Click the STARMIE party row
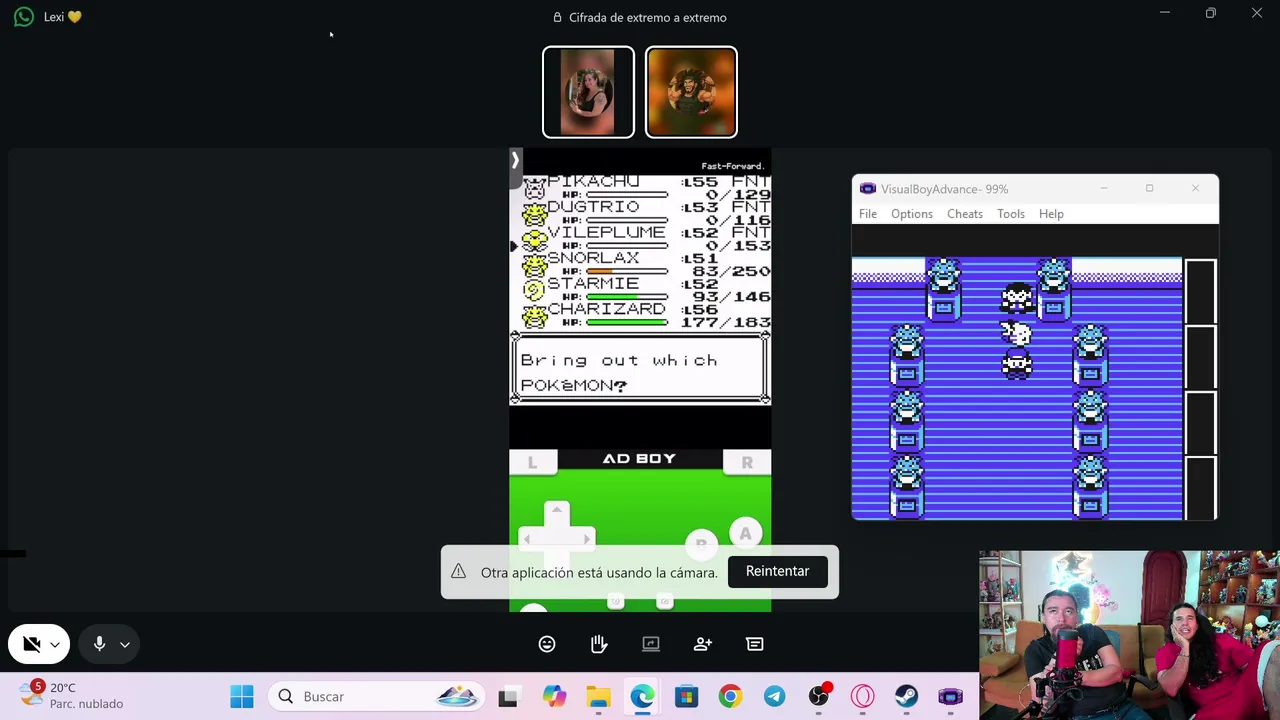 [x=646, y=290]
